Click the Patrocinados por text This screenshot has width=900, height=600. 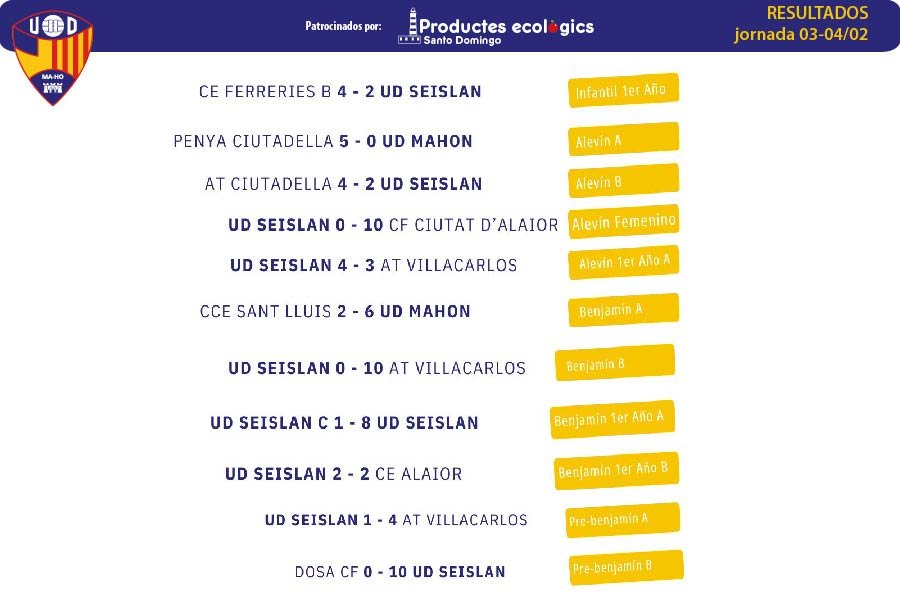pos(343,26)
